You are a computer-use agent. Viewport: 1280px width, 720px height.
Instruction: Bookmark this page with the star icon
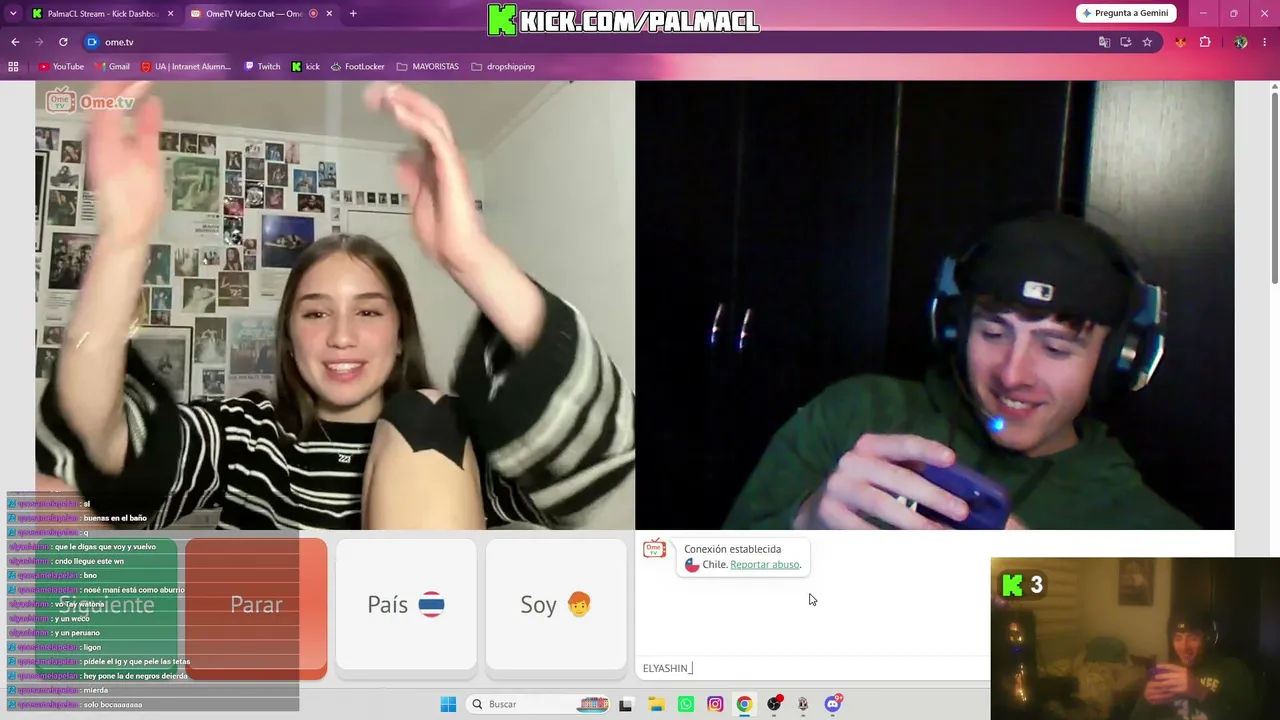[x=1147, y=42]
